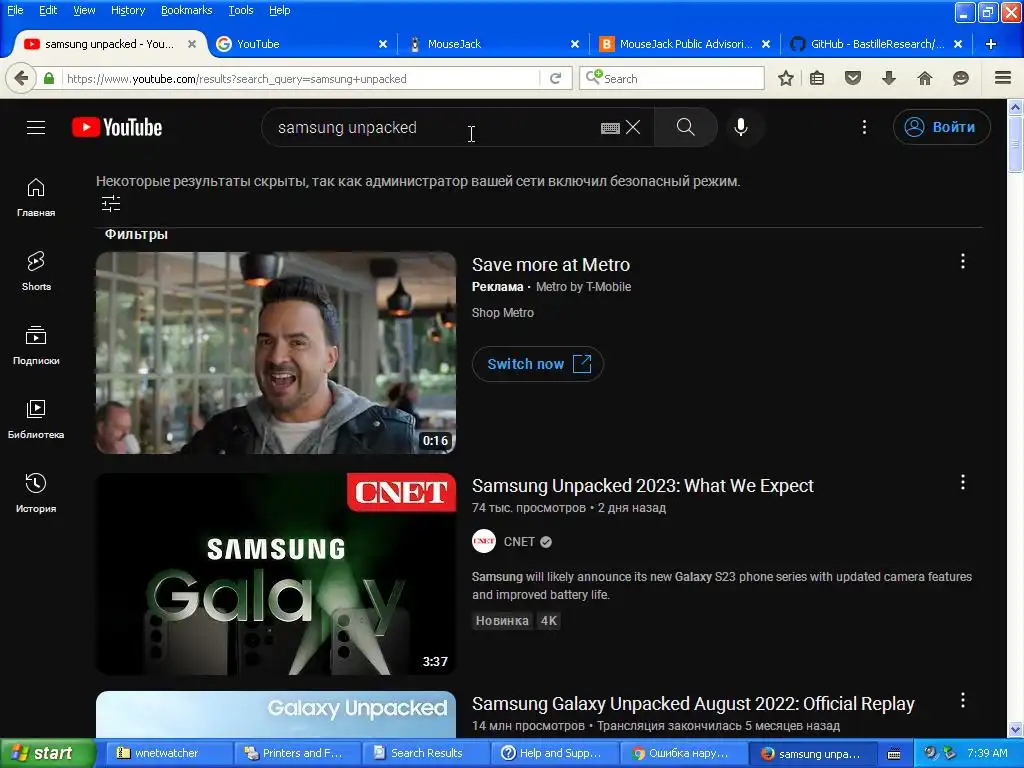The height and width of the screenshot is (768, 1024).
Task: Go to Главная in the sidebar
Action: (36, 197)
